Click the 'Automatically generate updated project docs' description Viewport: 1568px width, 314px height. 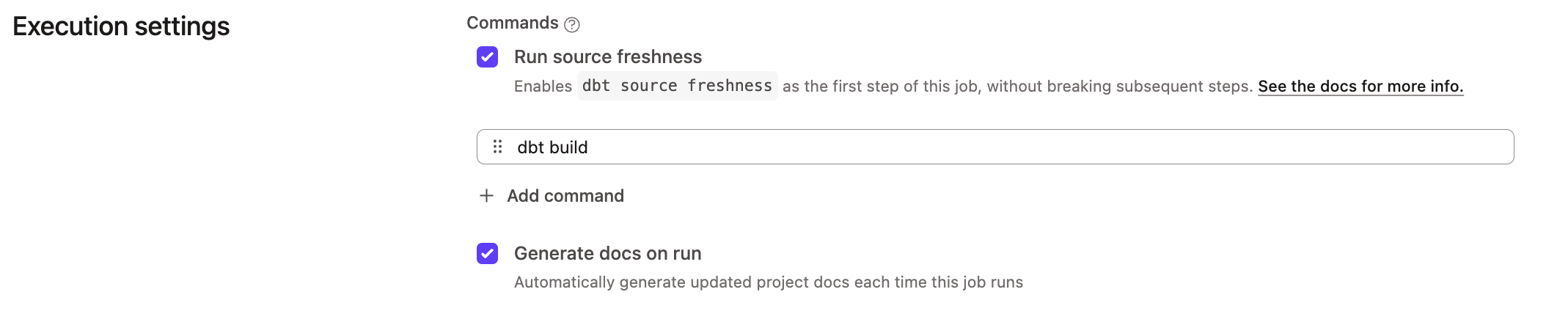click(682, 282)
